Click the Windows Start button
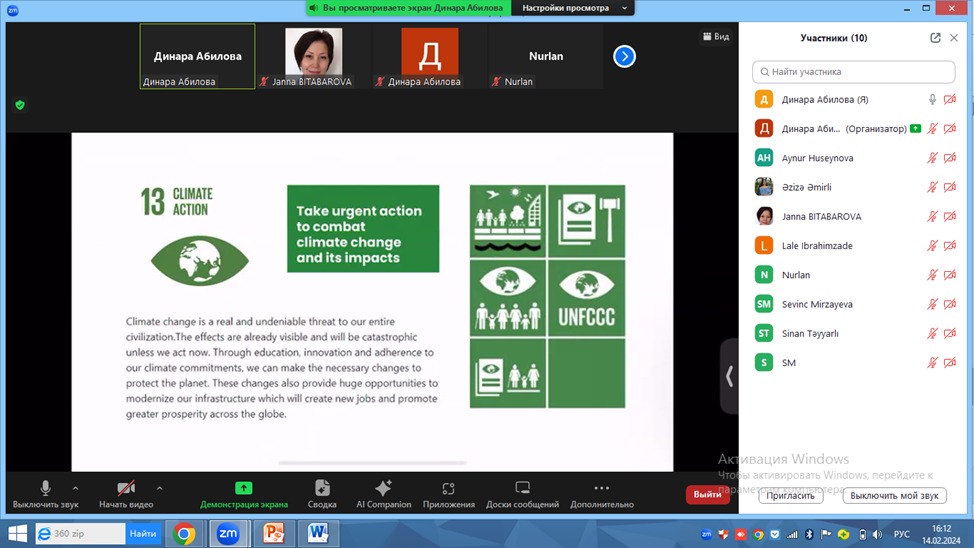The width and height of the screenshot is (974, 548). tap(17, 534)
